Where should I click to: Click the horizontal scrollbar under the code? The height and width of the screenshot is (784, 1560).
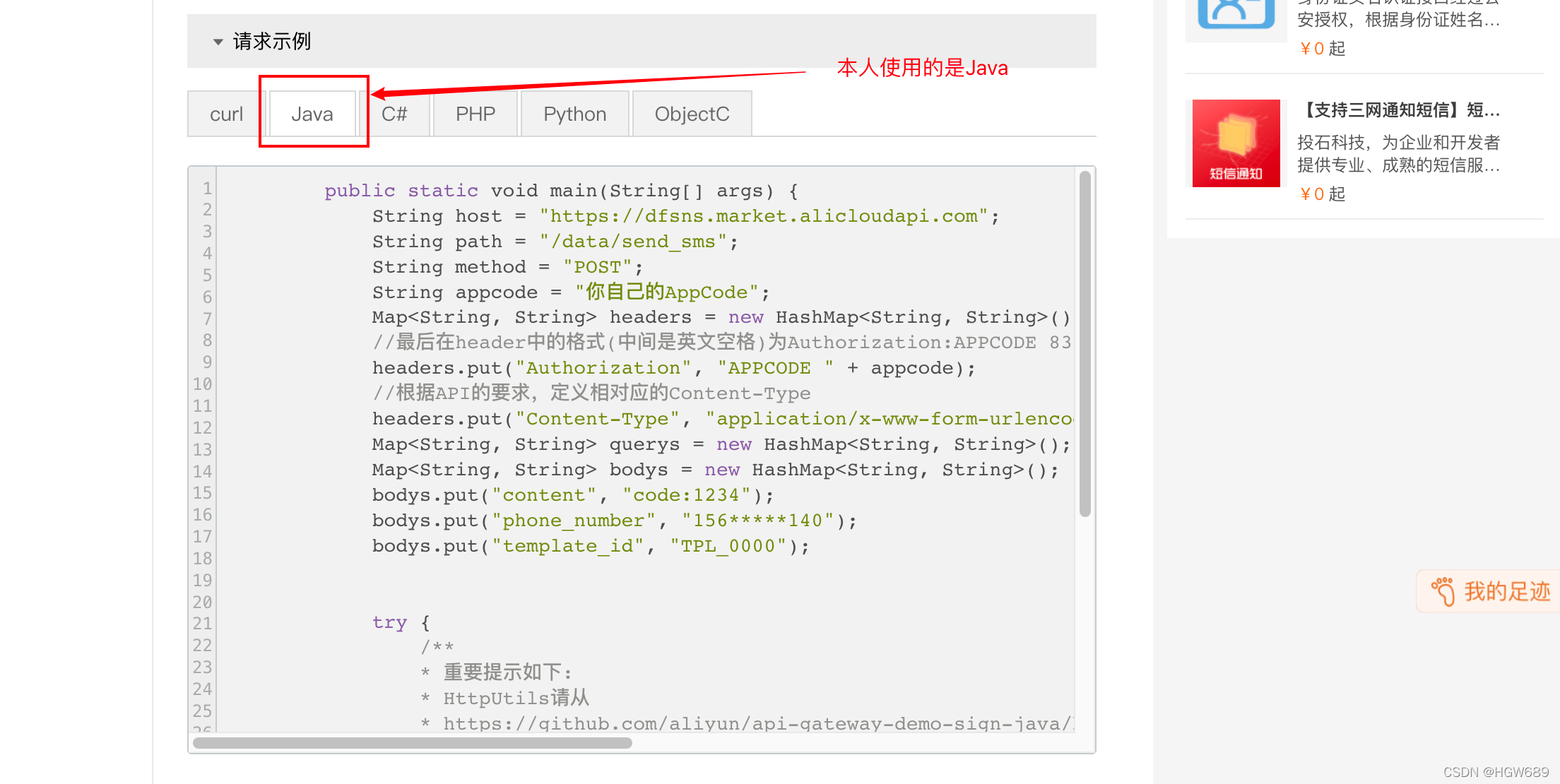click(412, 743)
